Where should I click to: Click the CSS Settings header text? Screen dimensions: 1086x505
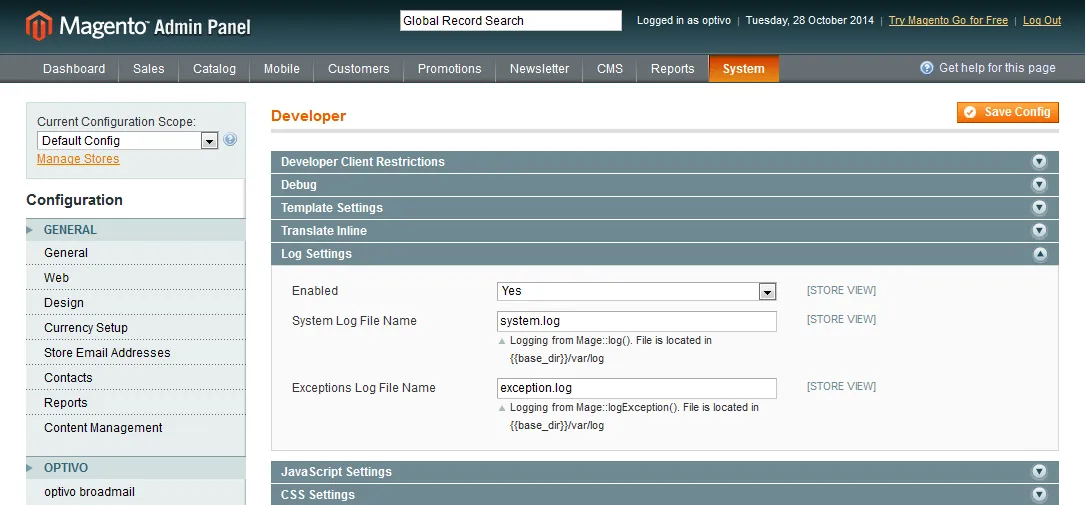(317, 495)
